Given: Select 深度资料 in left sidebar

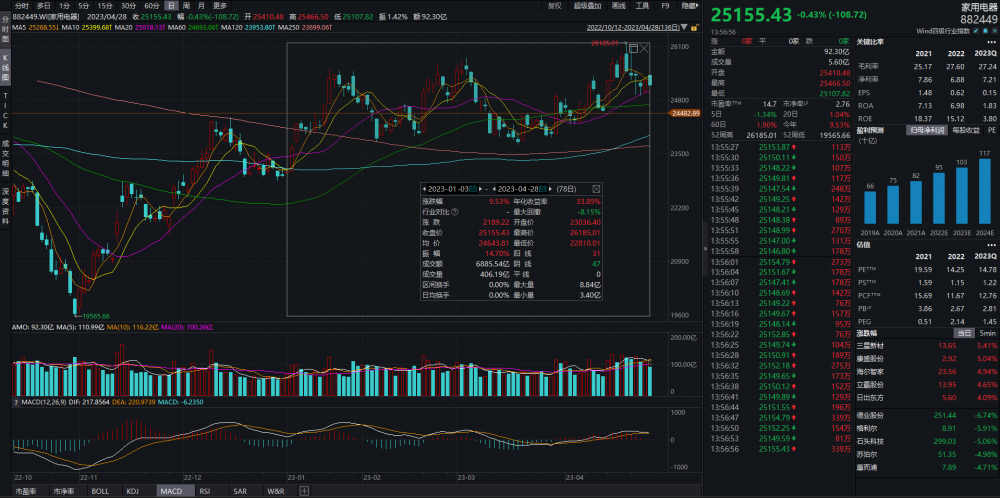Looking at the screenshot, I should (5, 206).
